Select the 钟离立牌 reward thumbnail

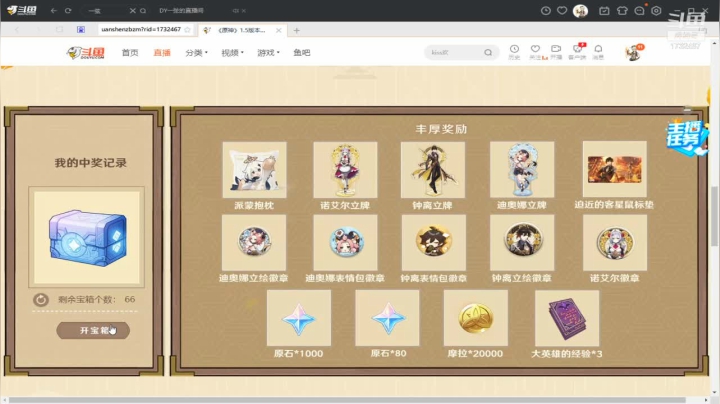point(433,170)
